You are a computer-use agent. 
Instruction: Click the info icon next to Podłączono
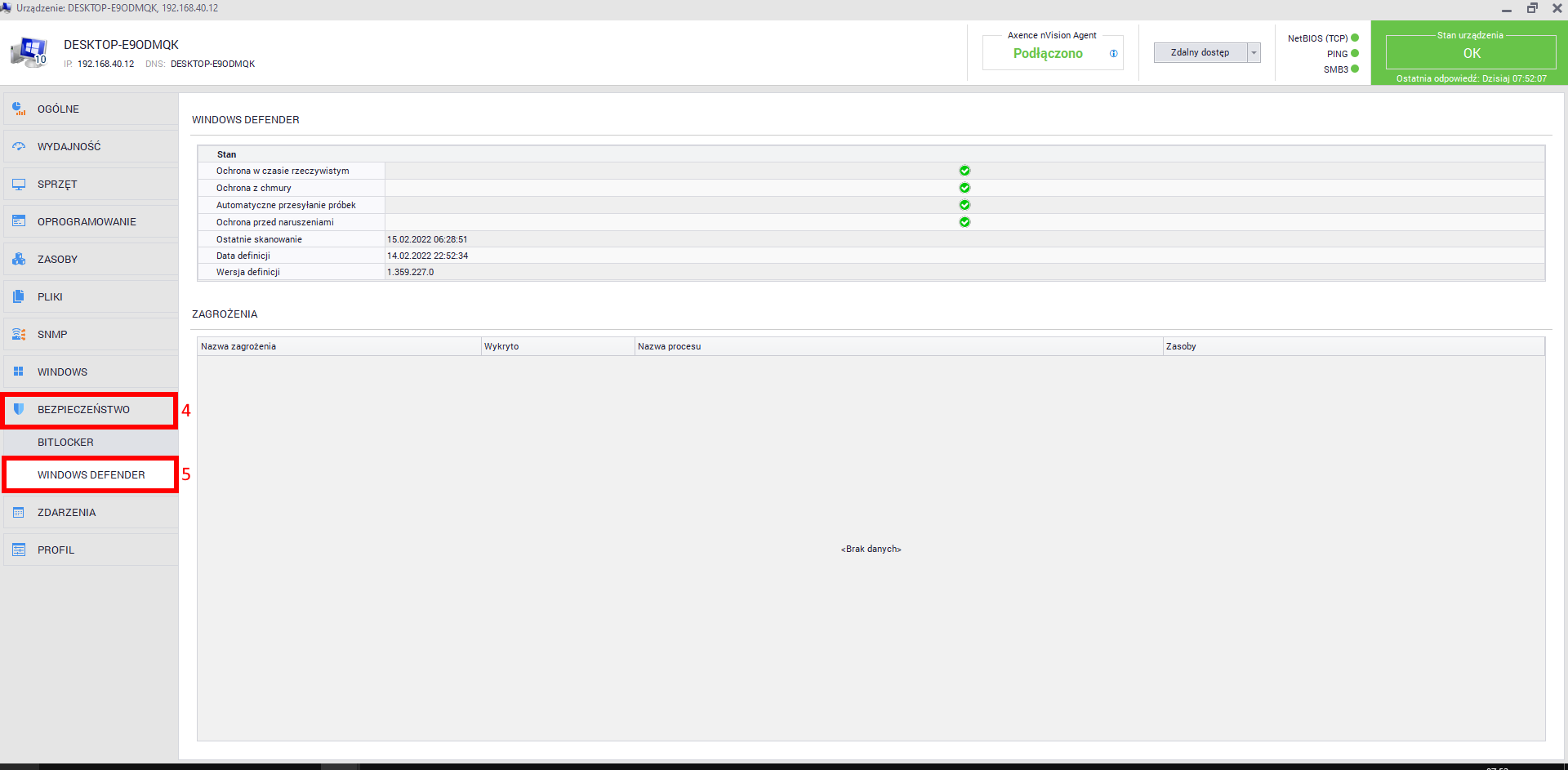pyautogui.click(x=1113, y=54)
